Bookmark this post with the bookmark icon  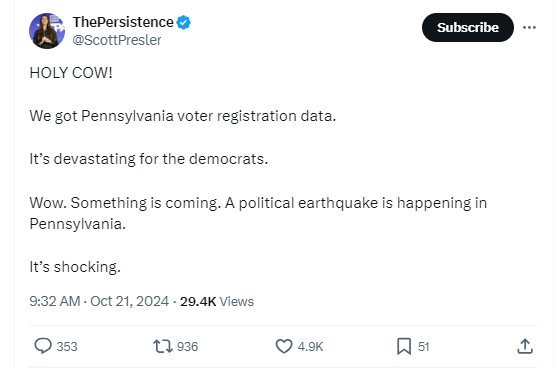tap(404, 346)
